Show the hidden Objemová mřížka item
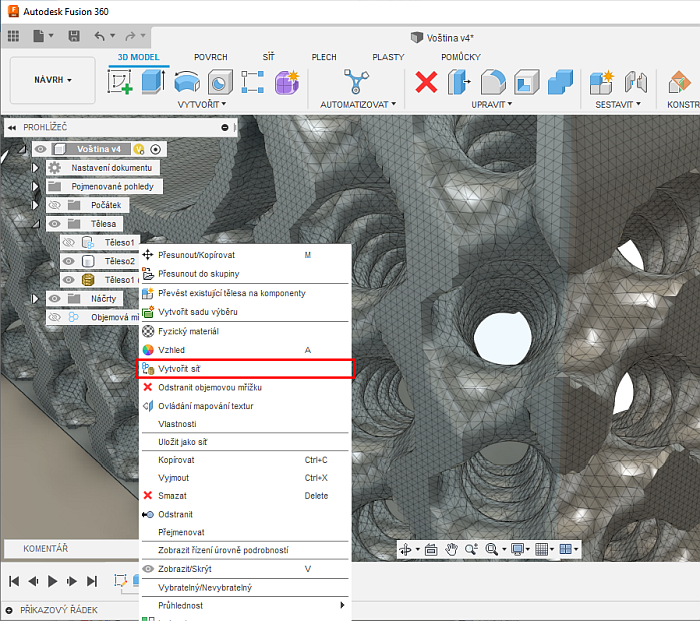The height and width of the screenshot is (621, 700). pyautogui.click(x=54, y=317)
